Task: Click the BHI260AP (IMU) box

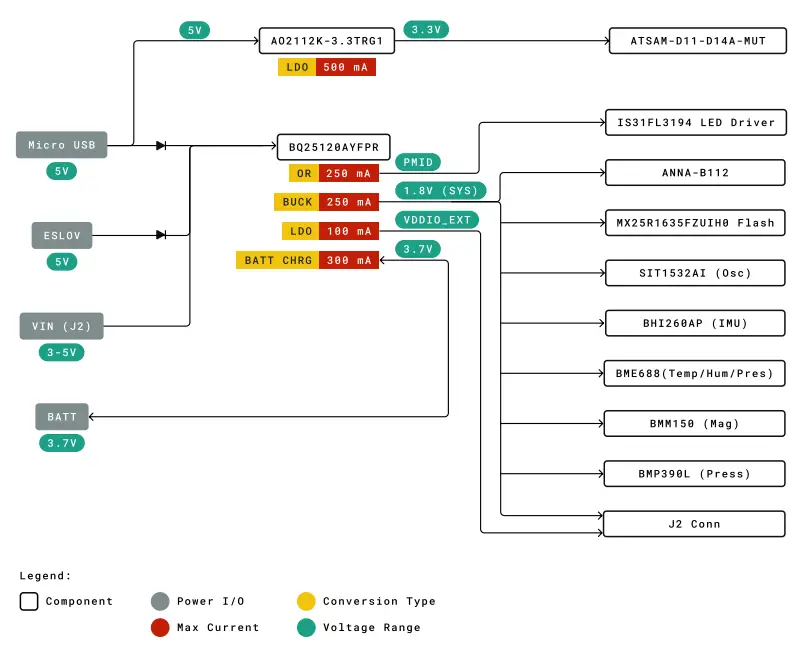Action: point(695,323)
